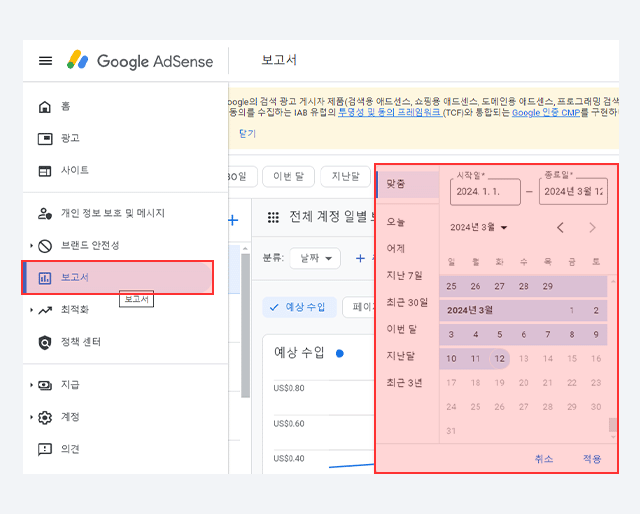Click the 보고서 chart icon
Screen dimensions: 640x514
45,278
